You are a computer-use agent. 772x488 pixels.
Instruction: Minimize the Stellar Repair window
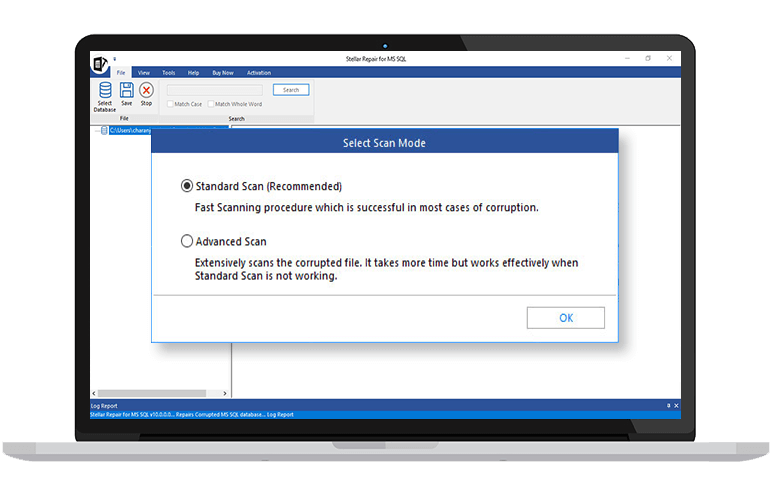pyautogui.click(x=627, y=58)
